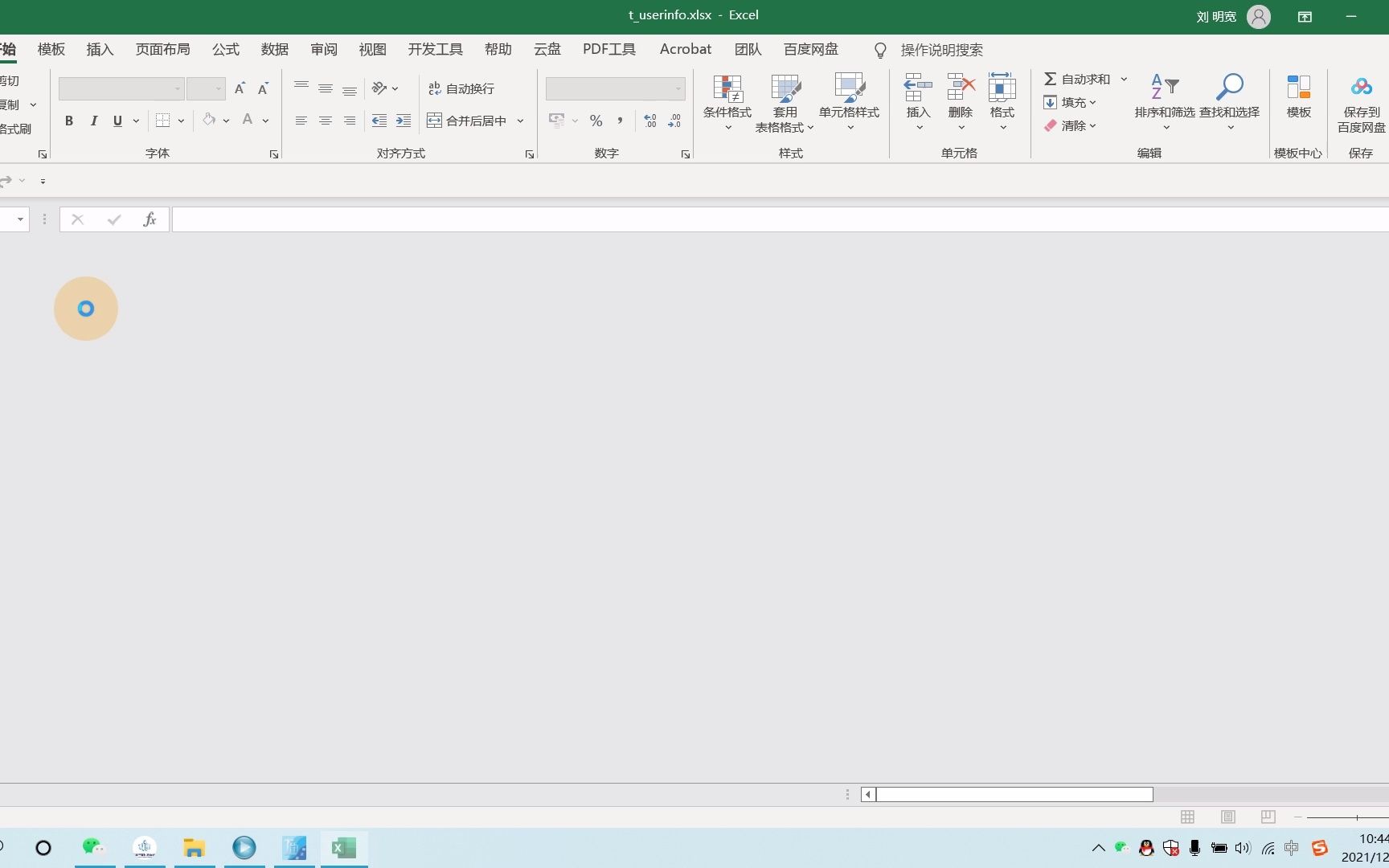Switch to 页面布局 tab
The width and height of the screenshot is (1389, 868).
point(163,50)
